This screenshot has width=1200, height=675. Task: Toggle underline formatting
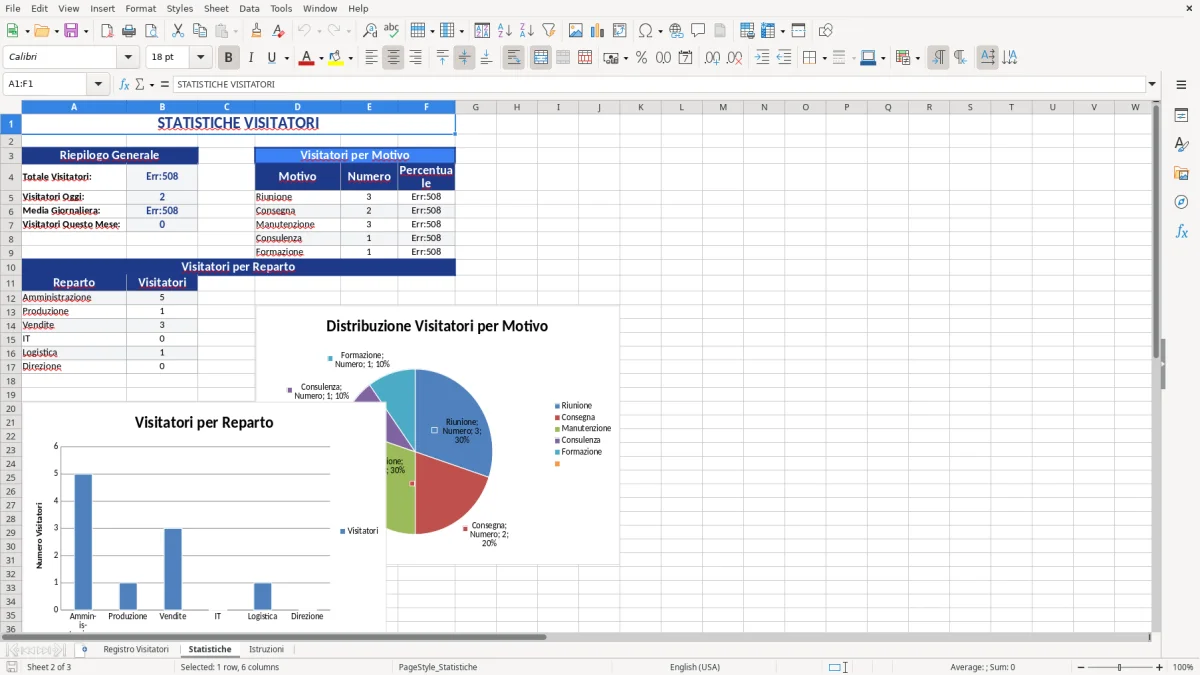tap(271, 57)
